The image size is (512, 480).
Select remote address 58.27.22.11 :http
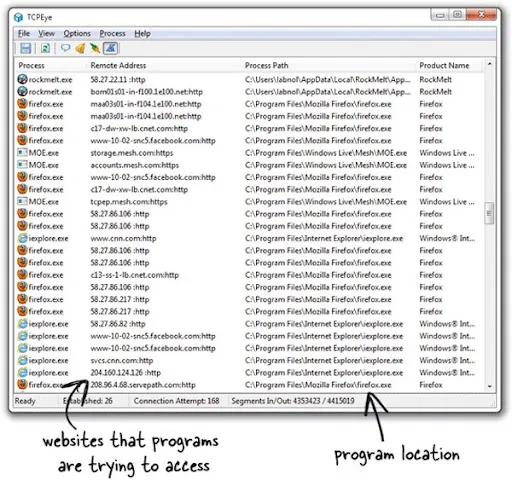click(118, 79)
